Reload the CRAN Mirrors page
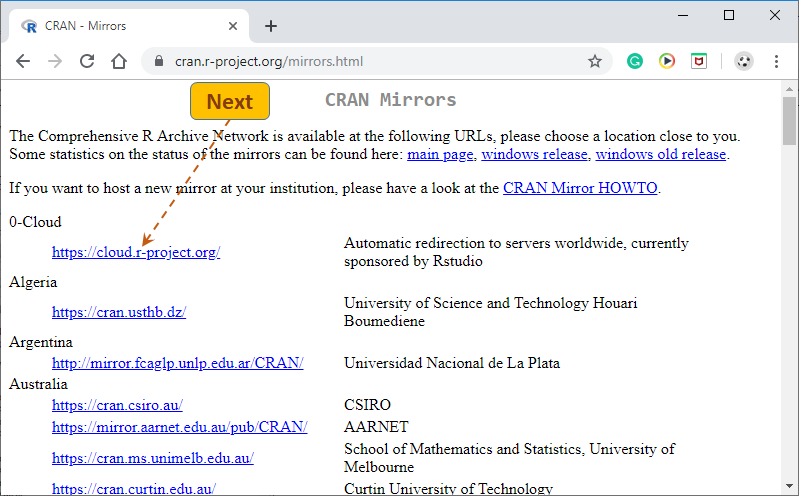The height and width of the screenshot is (496, 799). coord(87,61)
